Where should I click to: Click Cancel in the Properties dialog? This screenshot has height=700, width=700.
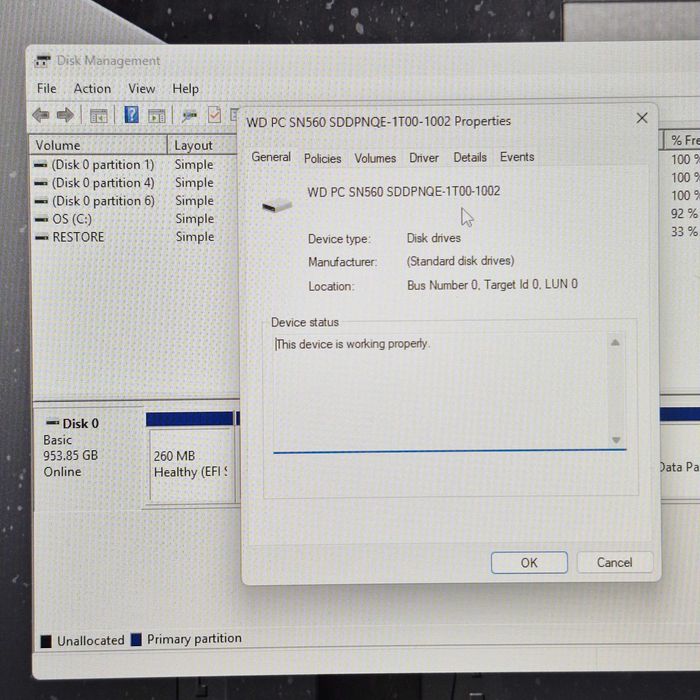614,562
